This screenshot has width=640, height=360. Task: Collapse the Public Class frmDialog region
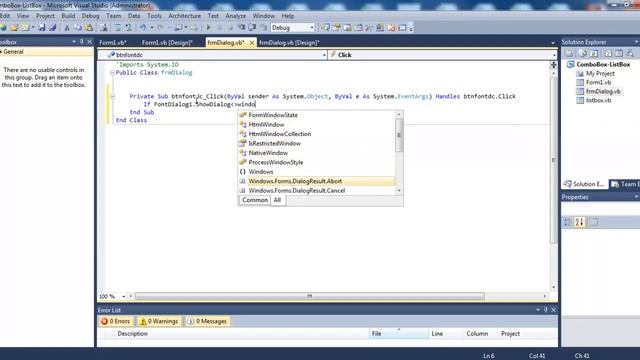coord(112,73)
